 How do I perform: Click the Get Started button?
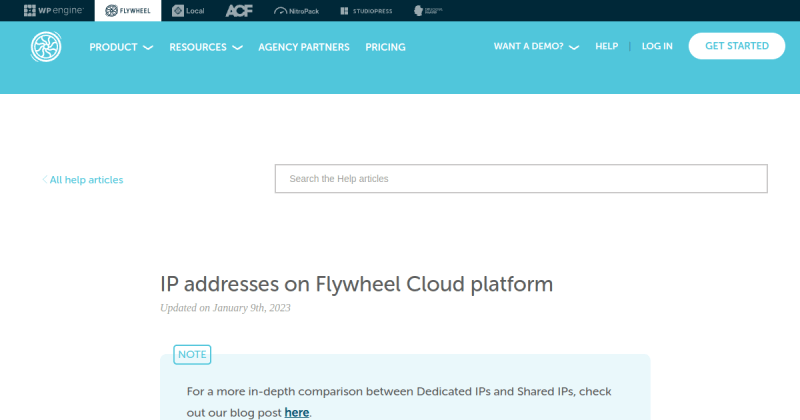tap(737, 46)
